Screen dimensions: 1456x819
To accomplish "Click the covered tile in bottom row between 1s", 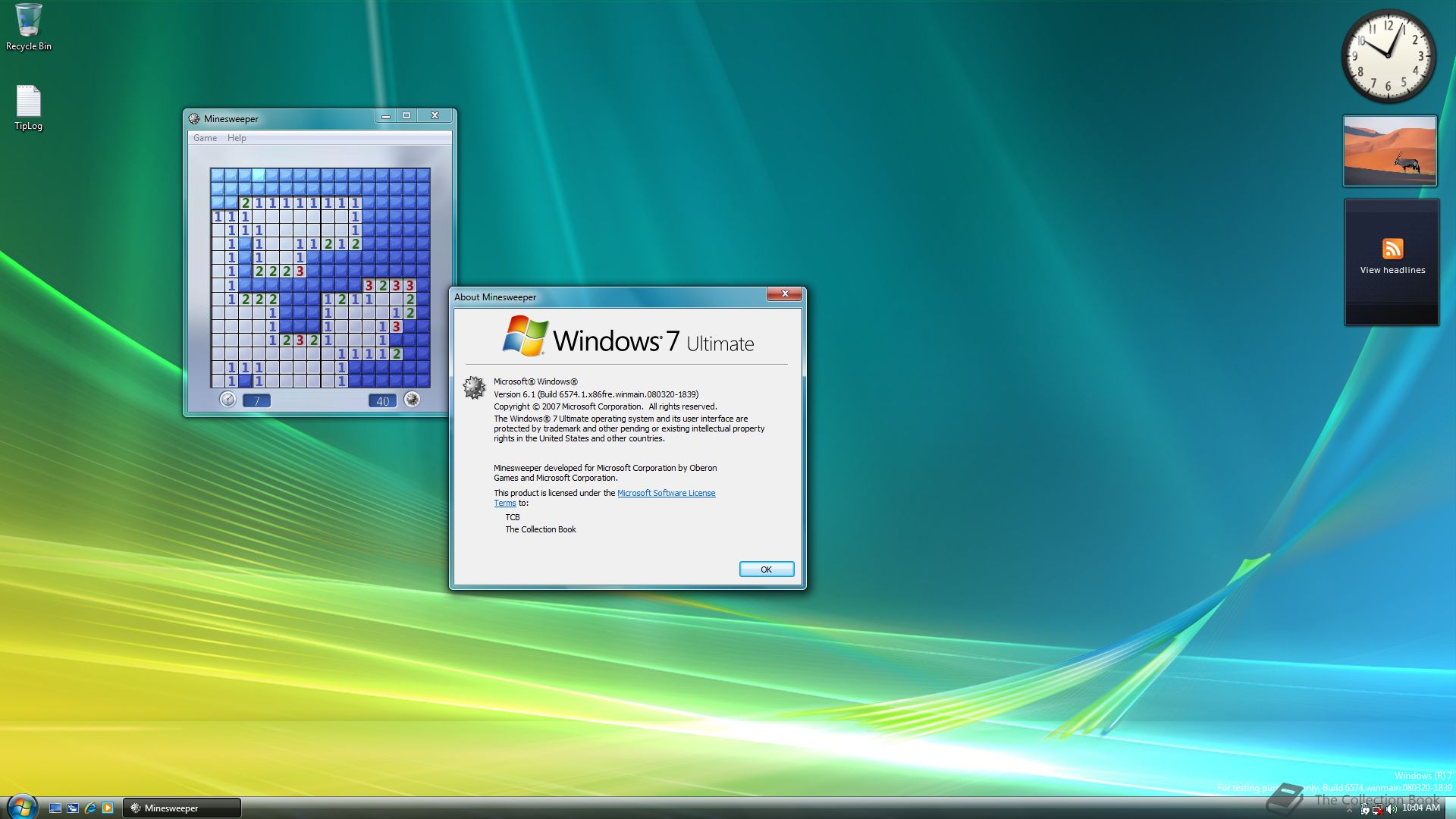I will coord(245,381).
